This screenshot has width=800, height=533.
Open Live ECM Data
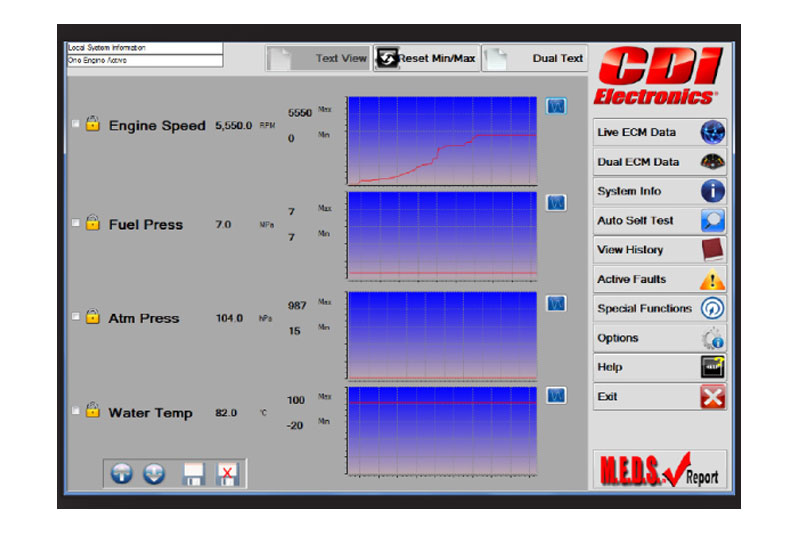click(x=659, y=132)
